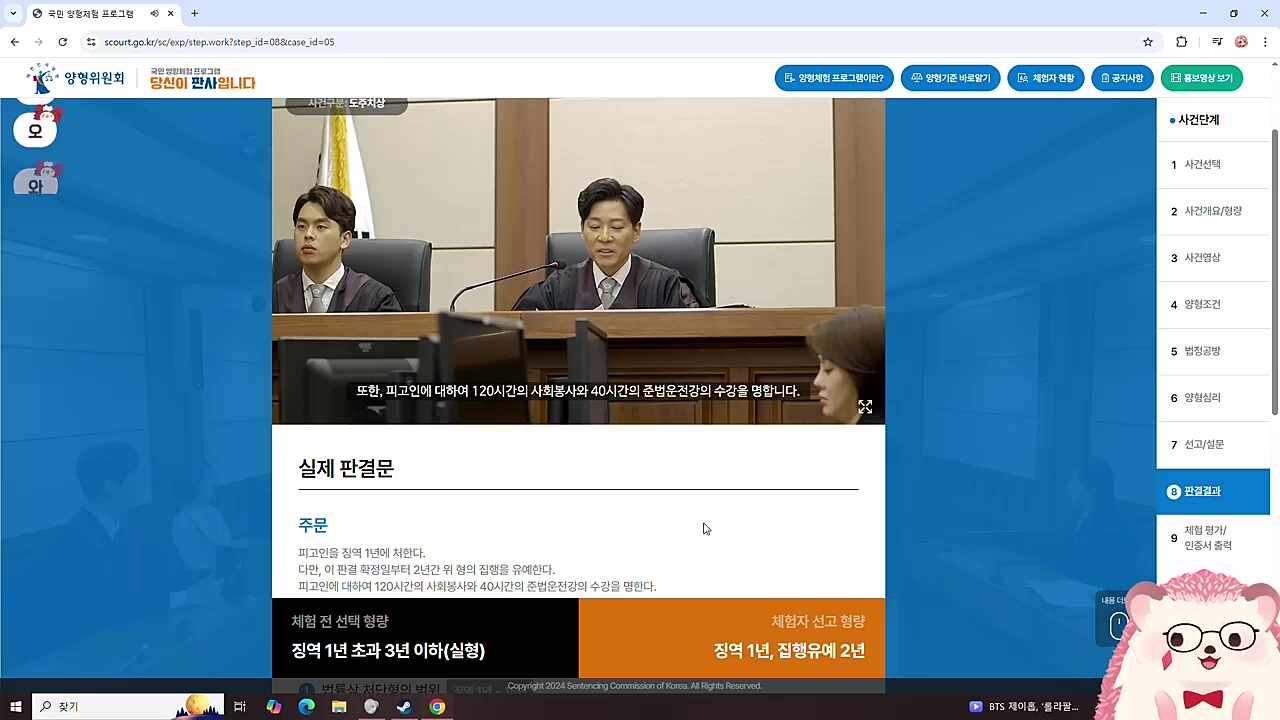The width and height of the screenshot is (1280, 720).
Task: Open Copilot from the taskbar
Action: (273, 707)
